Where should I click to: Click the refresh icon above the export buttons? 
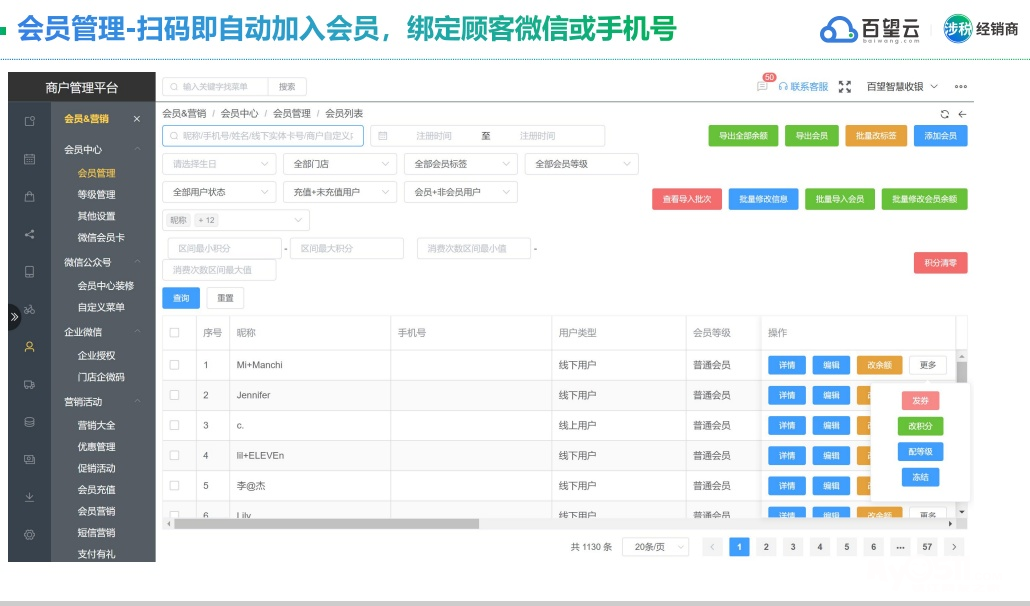click(945, 114)
